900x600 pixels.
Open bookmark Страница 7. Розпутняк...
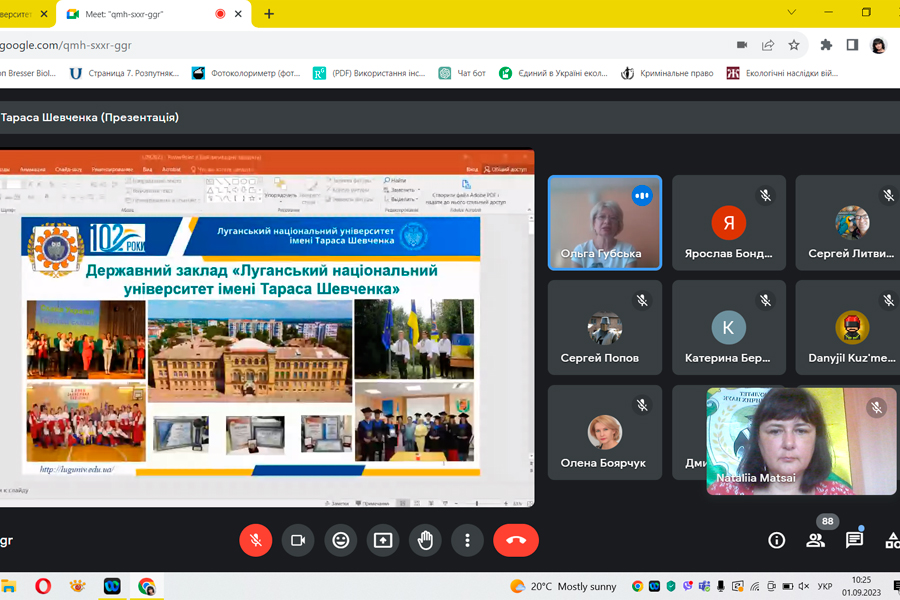coord(124,73)
